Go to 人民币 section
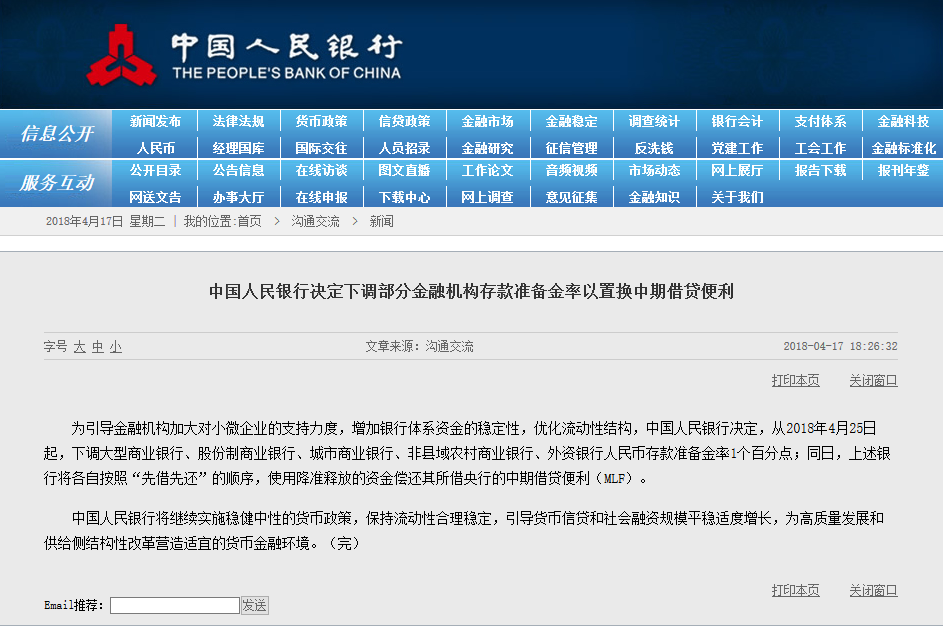The width and height of the screenshot is (943, 627). [155, 148]
